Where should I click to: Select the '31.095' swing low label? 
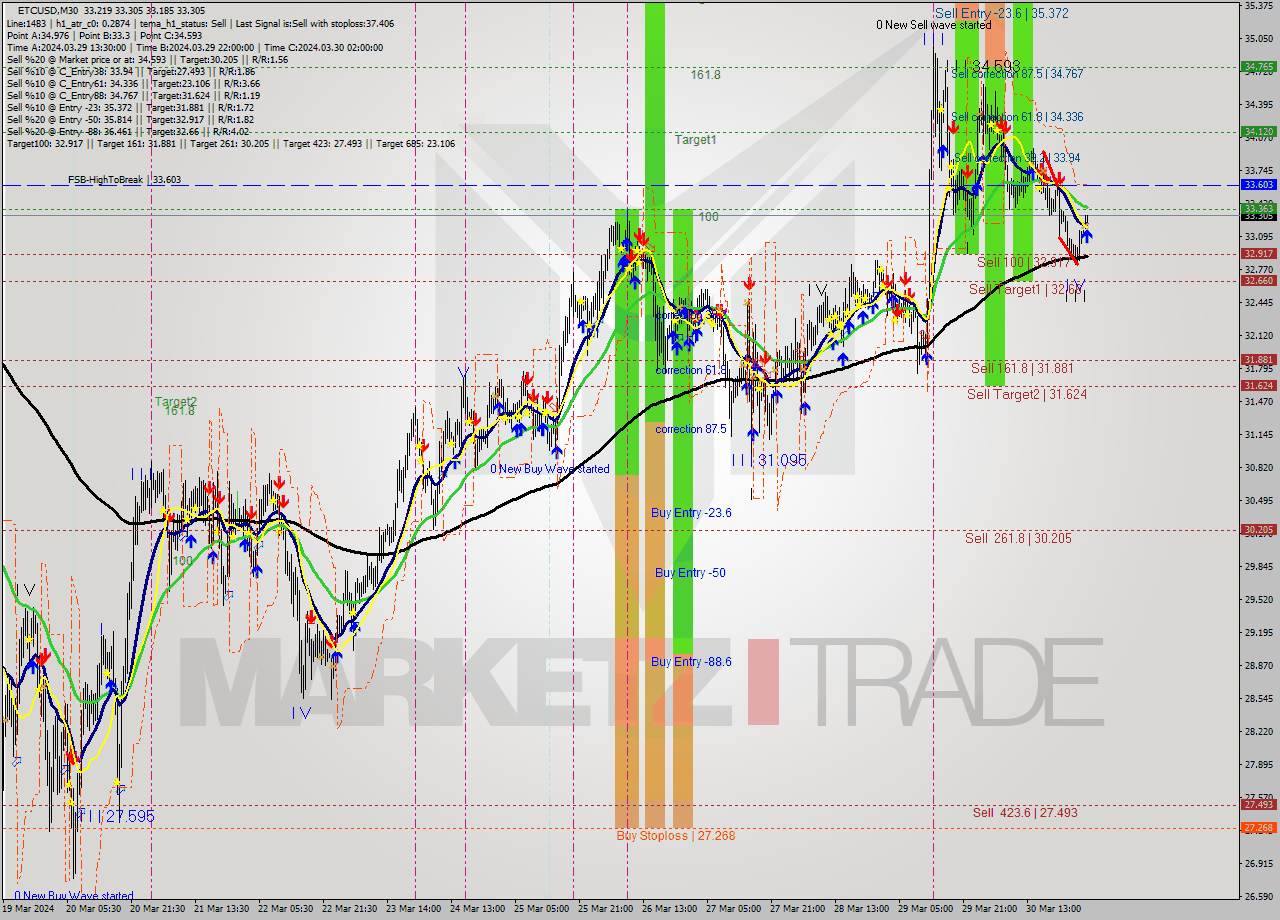[x=782, y=460]
